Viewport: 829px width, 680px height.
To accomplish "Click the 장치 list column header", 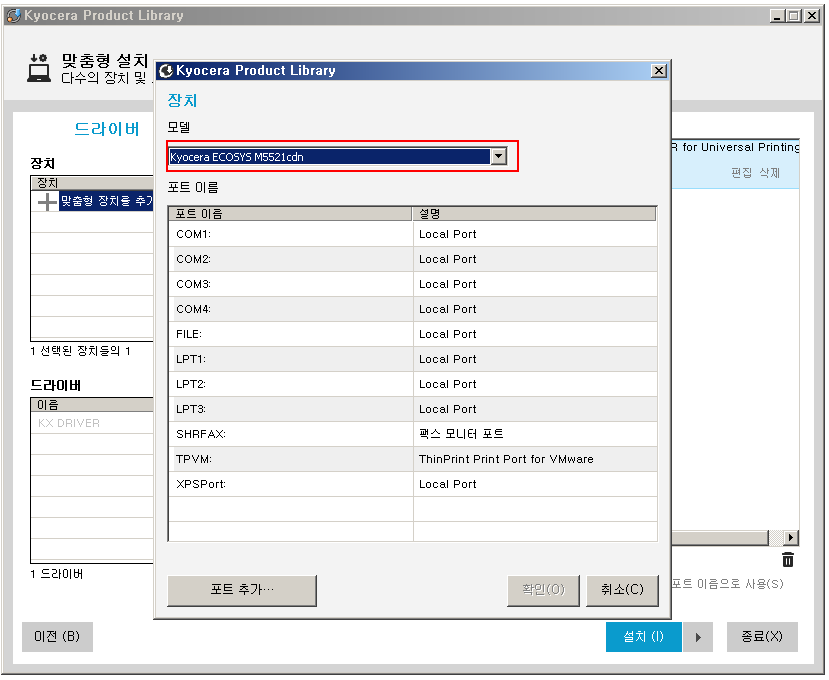I will pos(93,183).
